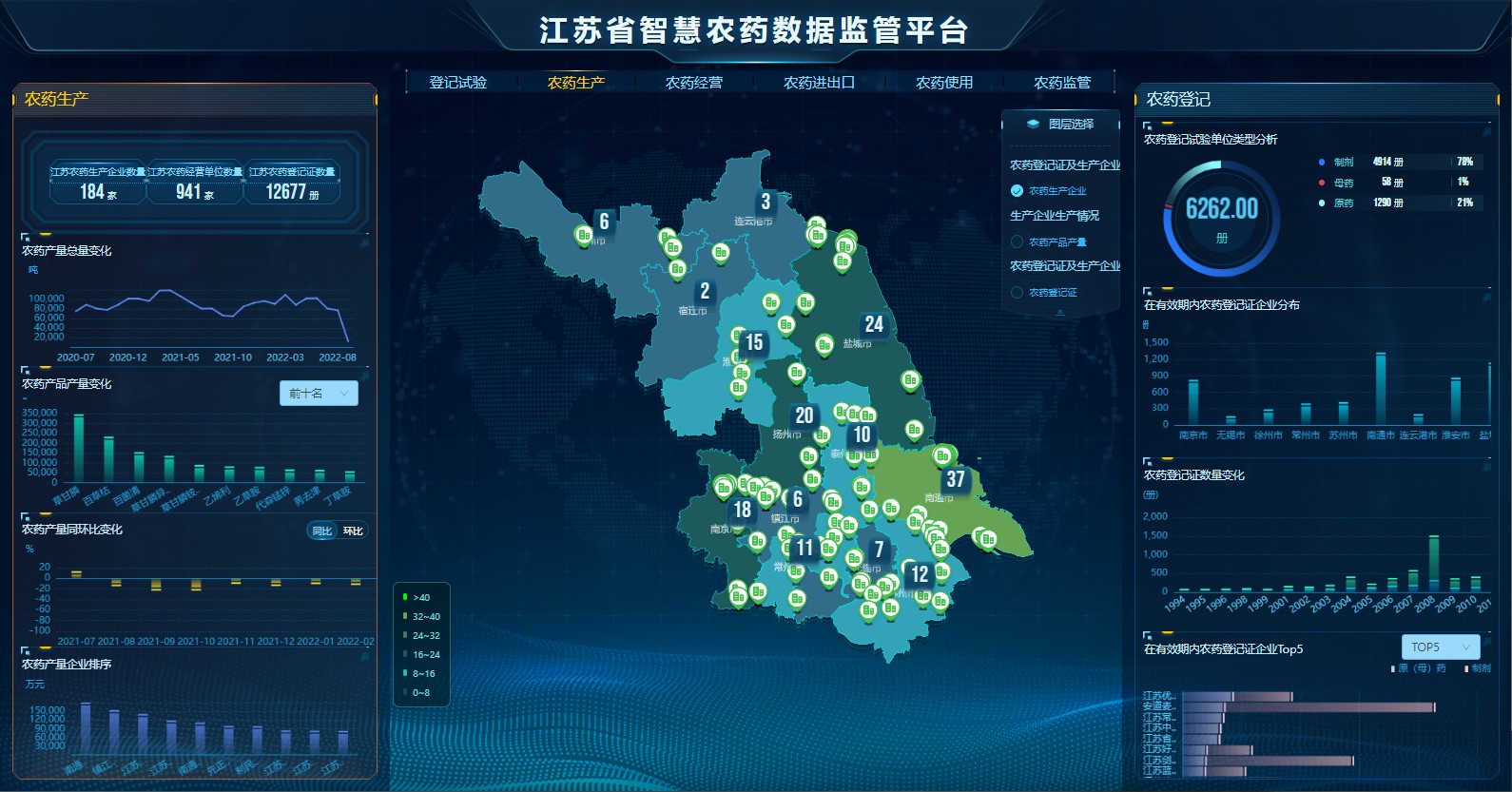The height and width of the screenshot is (792, 1512).
Task: Click the 20 count badge on 扬州市
Action: point(804,415)
